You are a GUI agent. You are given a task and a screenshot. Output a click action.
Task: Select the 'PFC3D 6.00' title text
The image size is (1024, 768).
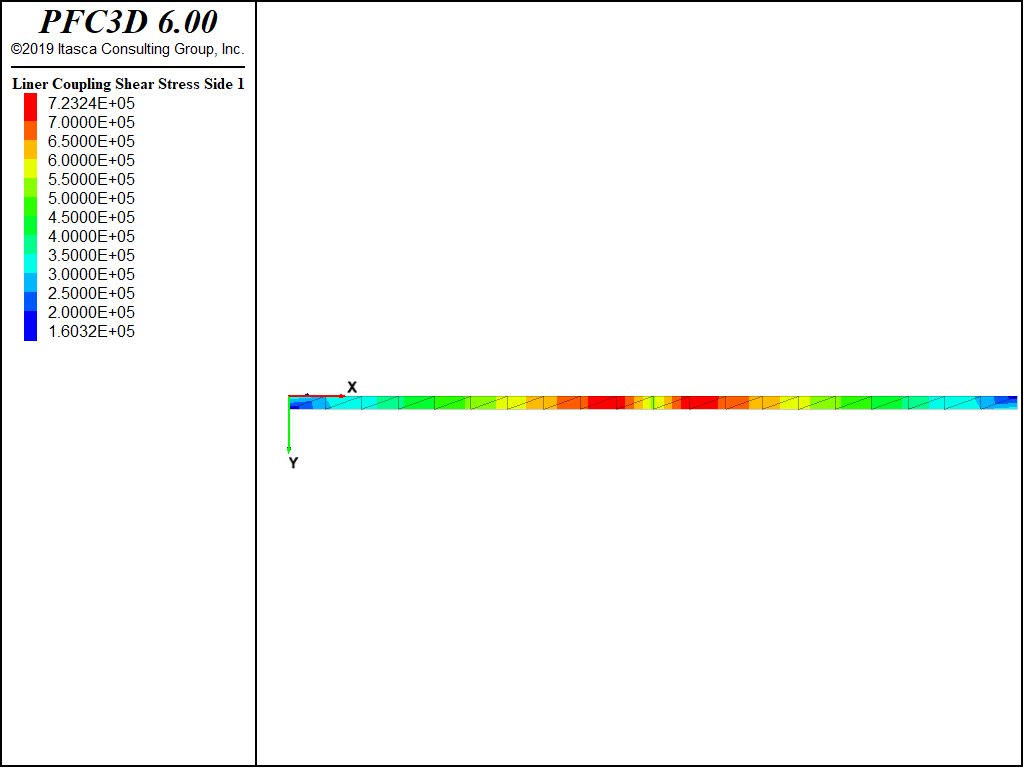point(128,22)
